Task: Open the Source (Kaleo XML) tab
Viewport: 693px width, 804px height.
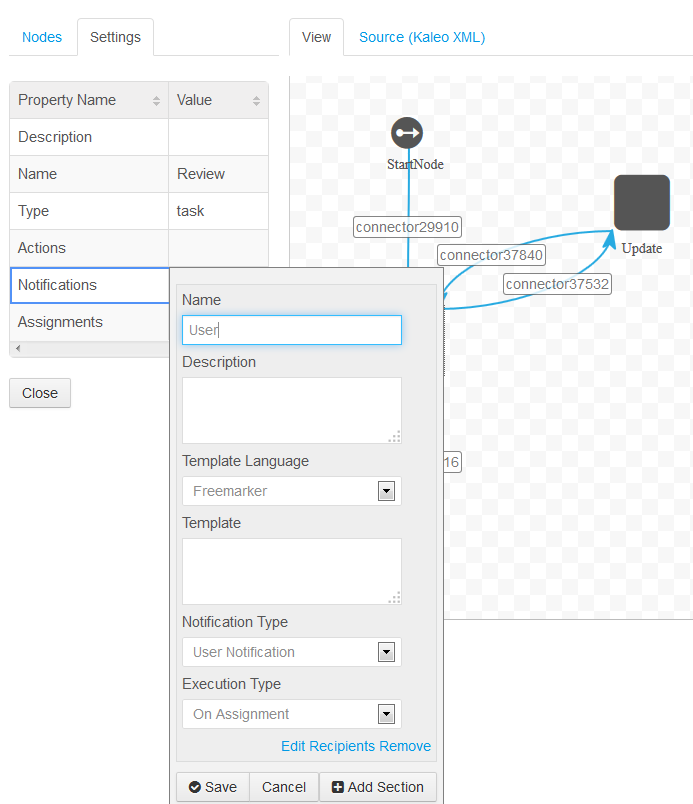Action: coord(422,37)
